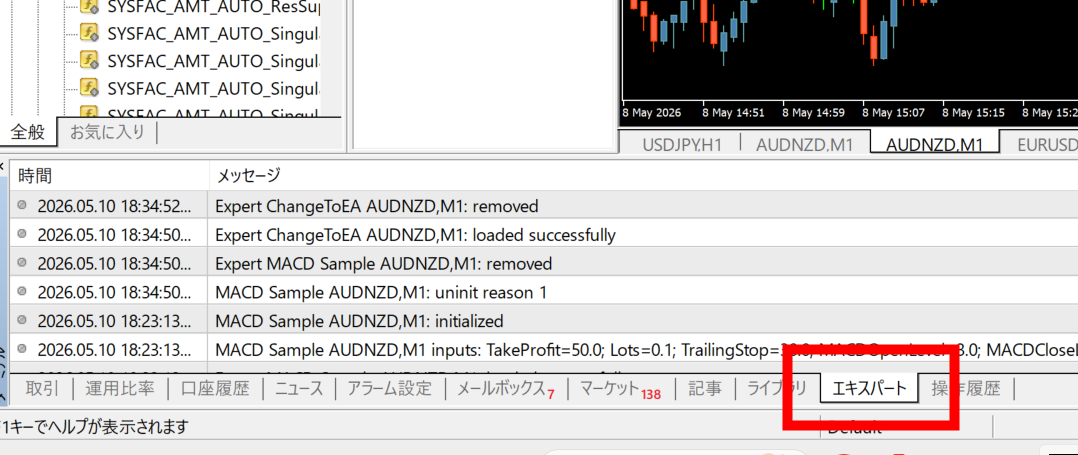1078x455 pixels.
Task: Click the active AUDNZD,M1 chart tab
Action: [934, 144]
